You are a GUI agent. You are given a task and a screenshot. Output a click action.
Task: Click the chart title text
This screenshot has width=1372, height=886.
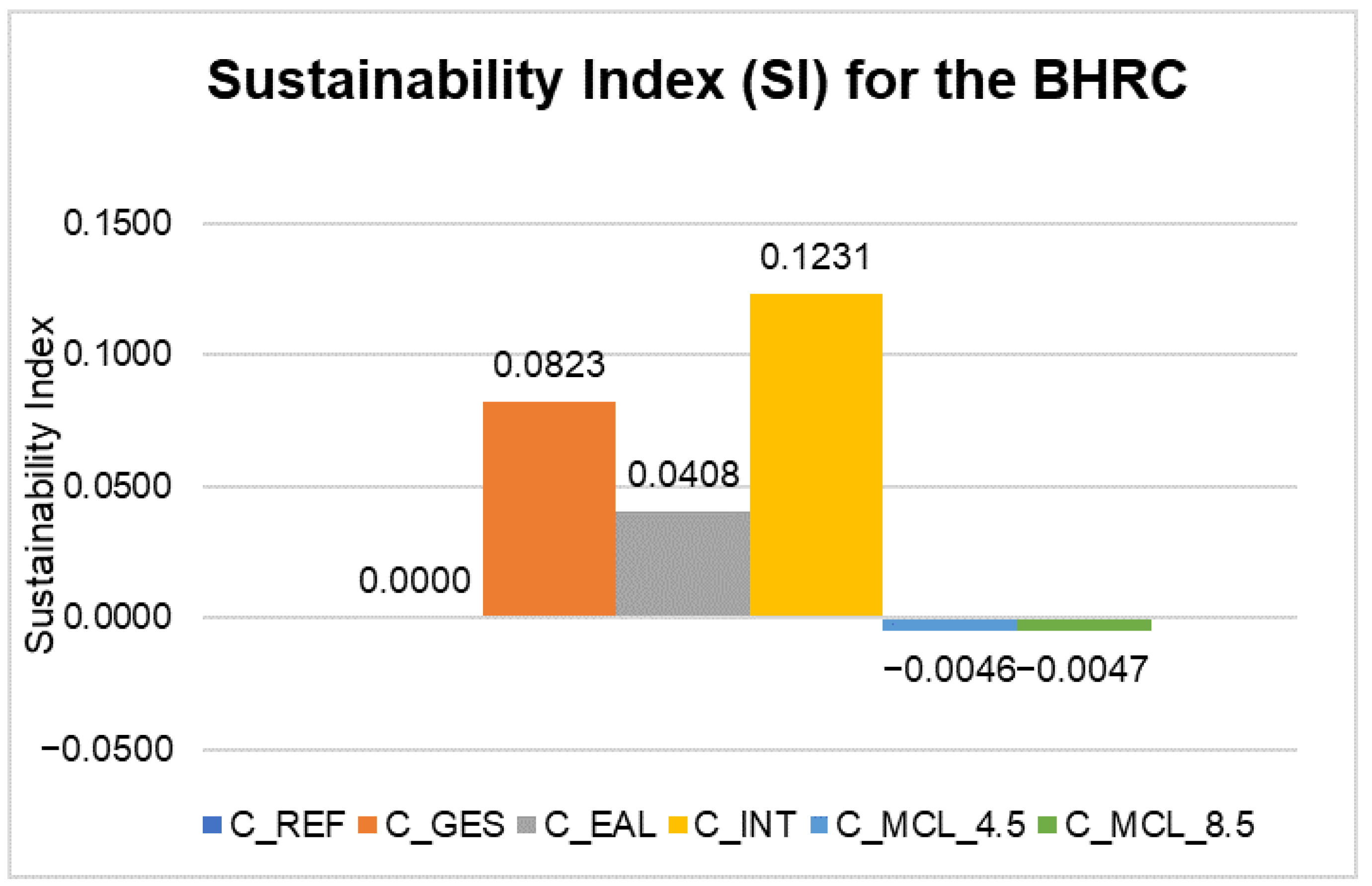point(697,81)
